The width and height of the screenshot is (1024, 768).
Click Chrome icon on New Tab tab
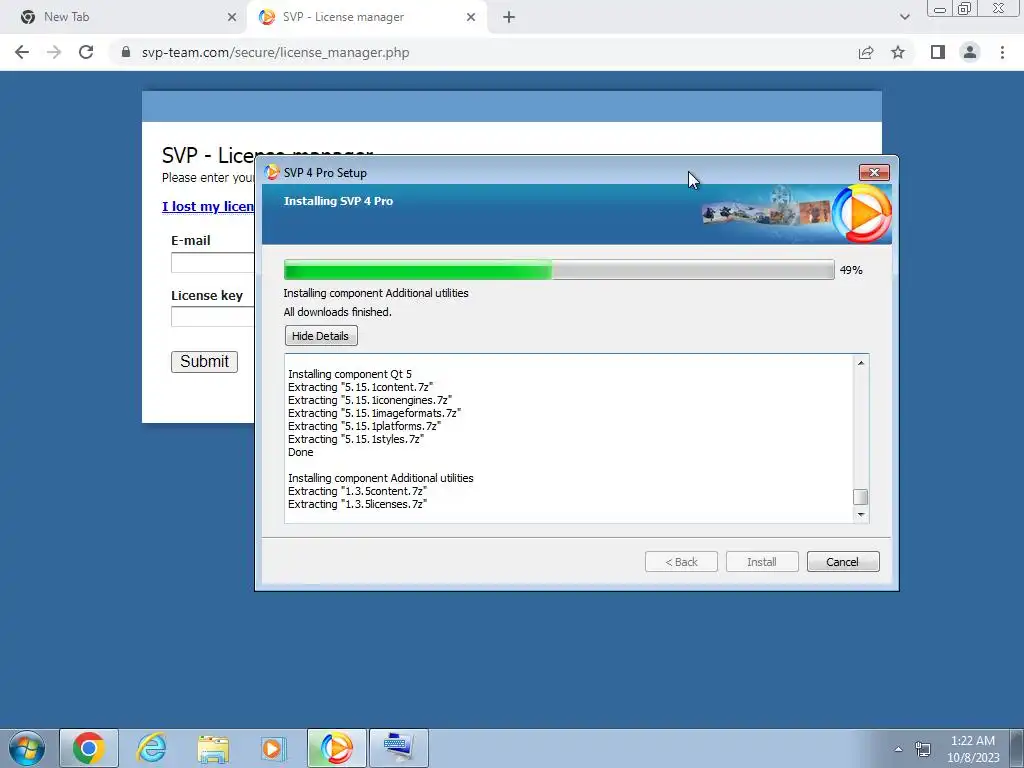pos(27,17)
